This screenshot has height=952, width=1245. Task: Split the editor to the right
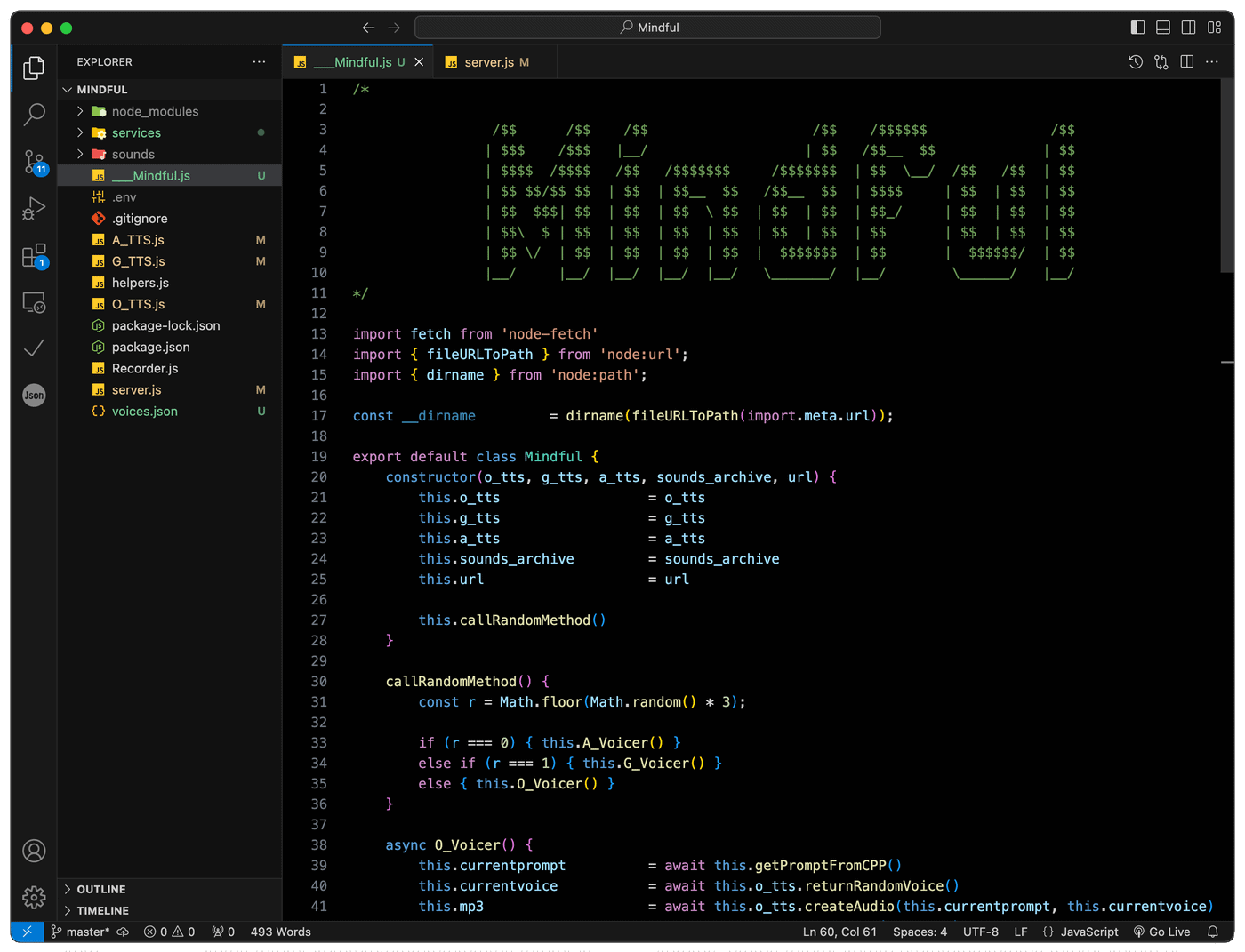click(1186, 62)
